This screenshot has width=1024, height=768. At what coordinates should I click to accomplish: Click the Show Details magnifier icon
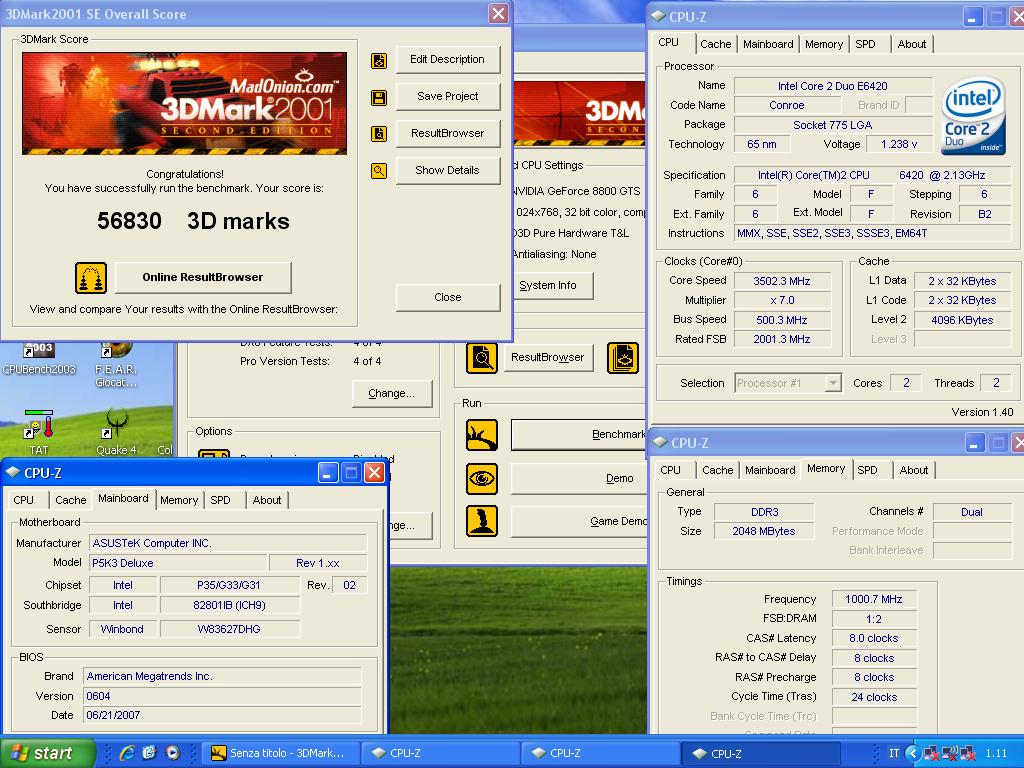coord(379,171)
